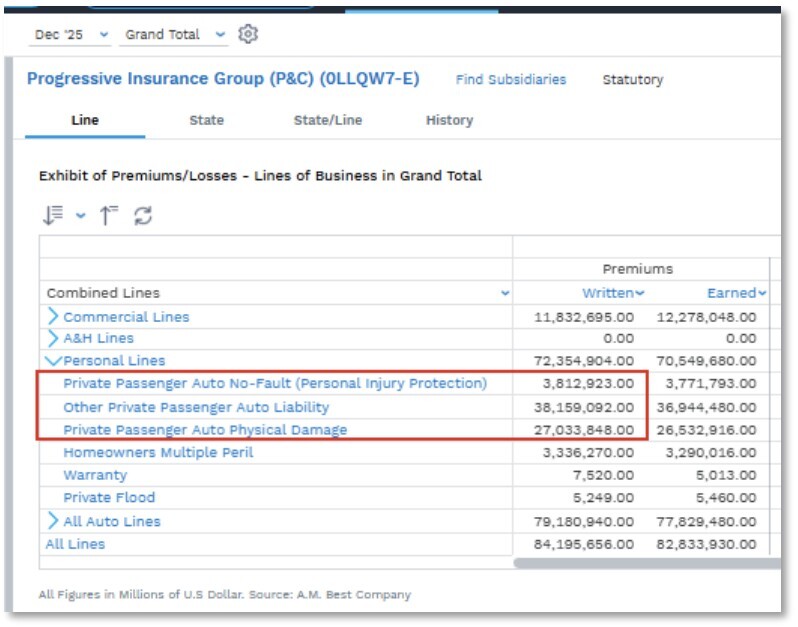The width and height of the screenshot is (798, 627).
Task: Open the A&H Lines link
Action: [x=98, y=338]
